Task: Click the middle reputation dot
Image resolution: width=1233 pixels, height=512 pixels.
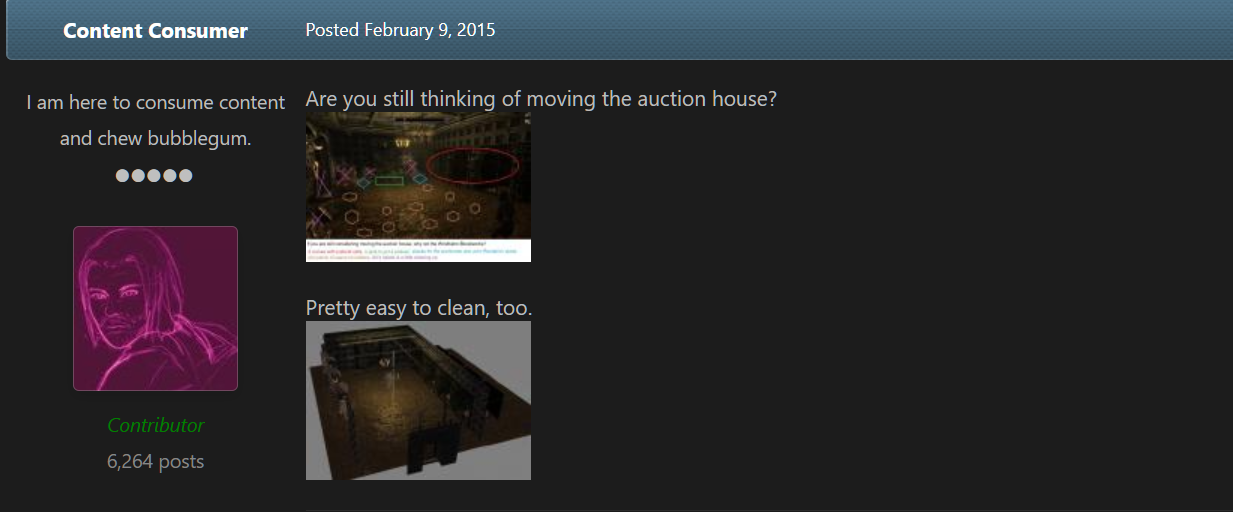Action: 154,176
